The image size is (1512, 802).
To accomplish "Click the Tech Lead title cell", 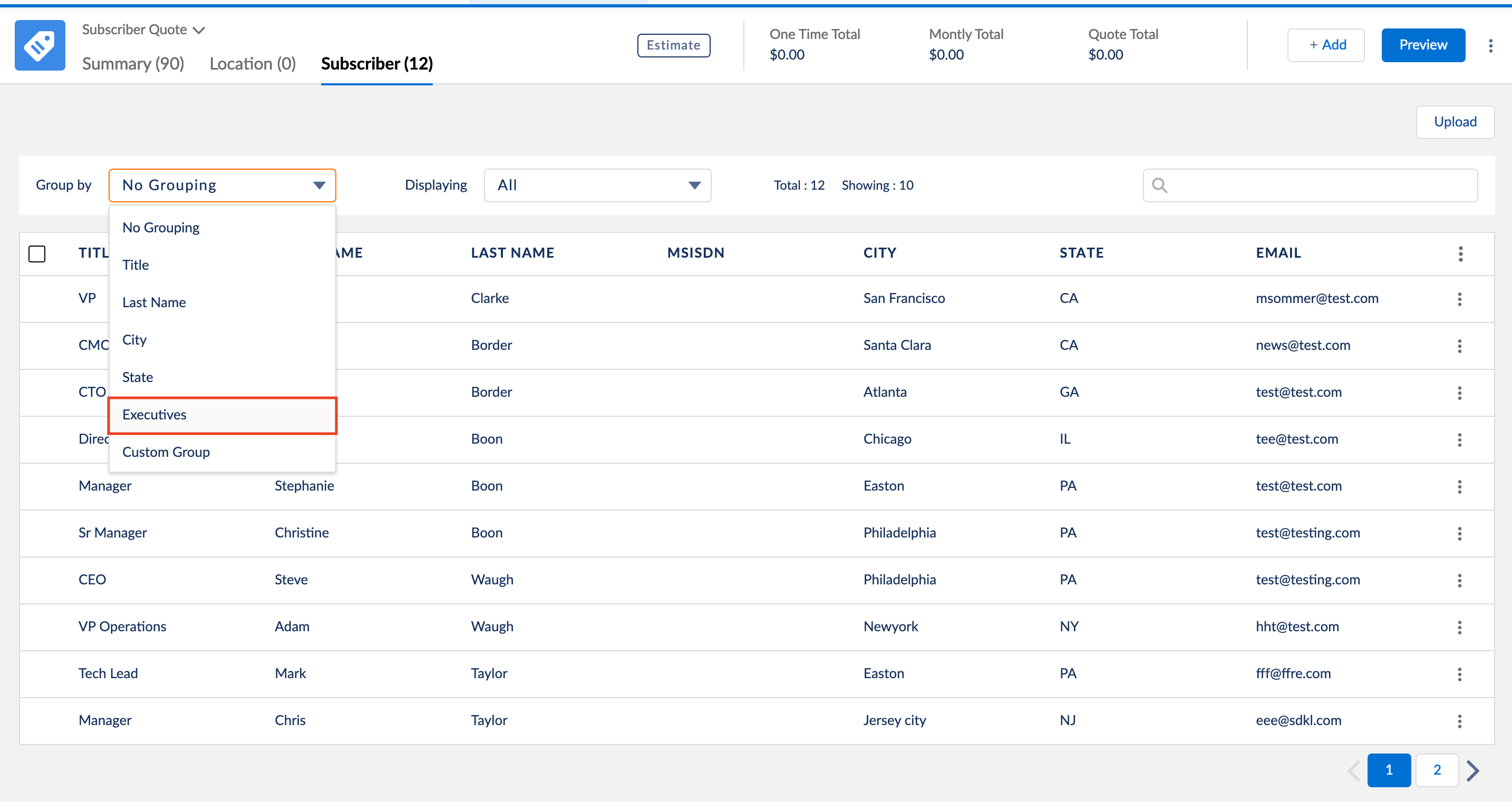I will 108,673.
